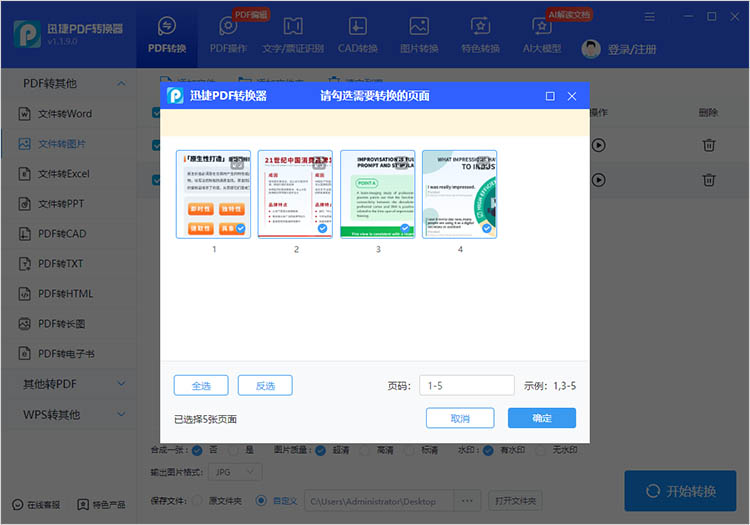Viewport: 750px width, 525px height.
Task: Click the 文件转Excel sheet icon
Action: 24,174
